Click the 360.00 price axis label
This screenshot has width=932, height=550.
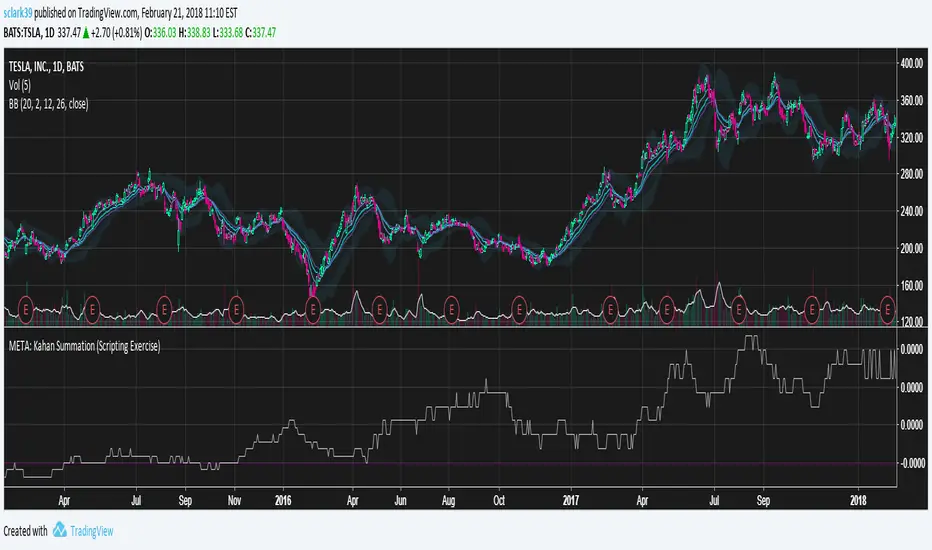[x=912, y=100]
